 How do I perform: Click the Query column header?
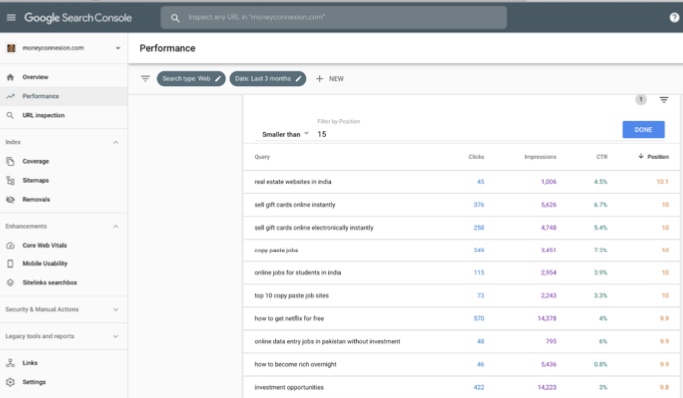point(262,157)
